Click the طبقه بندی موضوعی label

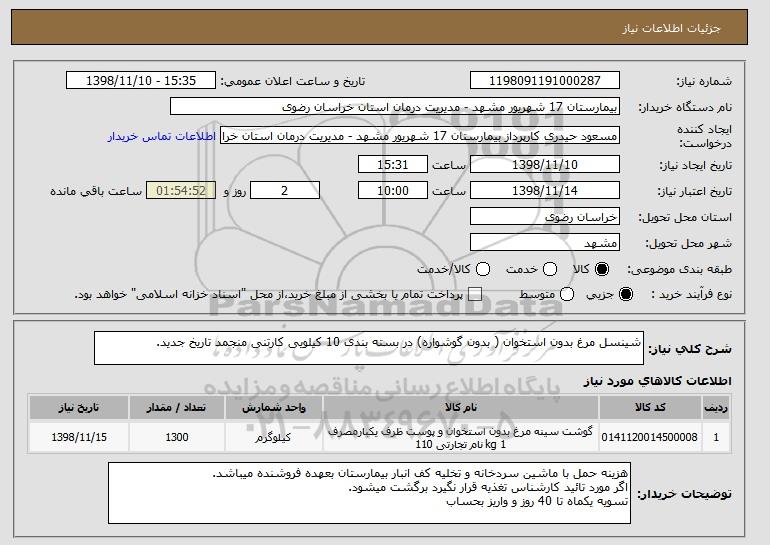[x=680, y=269]
